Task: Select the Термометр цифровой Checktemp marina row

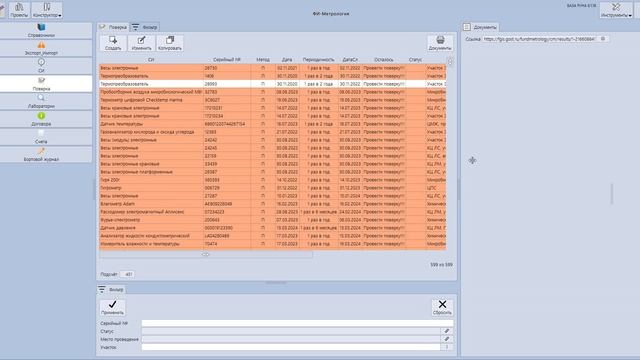Action: pyautogui.click(x=273, y=100)
